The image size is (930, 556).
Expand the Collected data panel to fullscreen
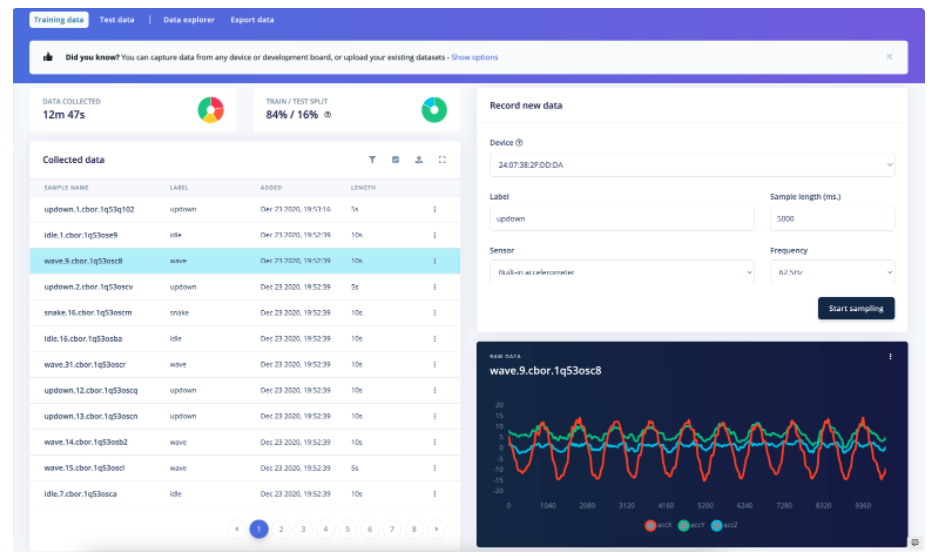(x=442, y=160)
